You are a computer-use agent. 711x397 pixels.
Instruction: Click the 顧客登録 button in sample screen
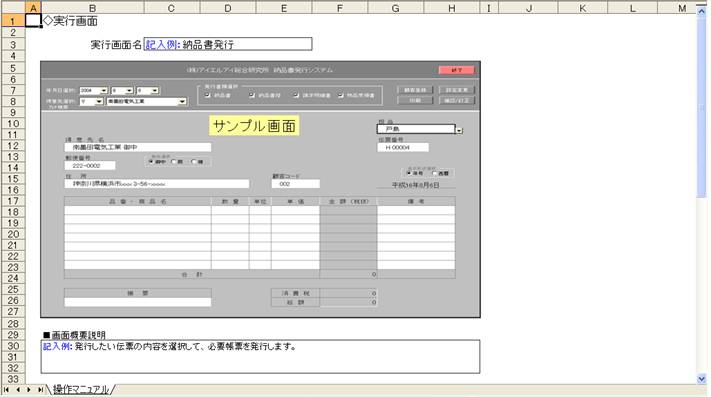pos(415,90)
